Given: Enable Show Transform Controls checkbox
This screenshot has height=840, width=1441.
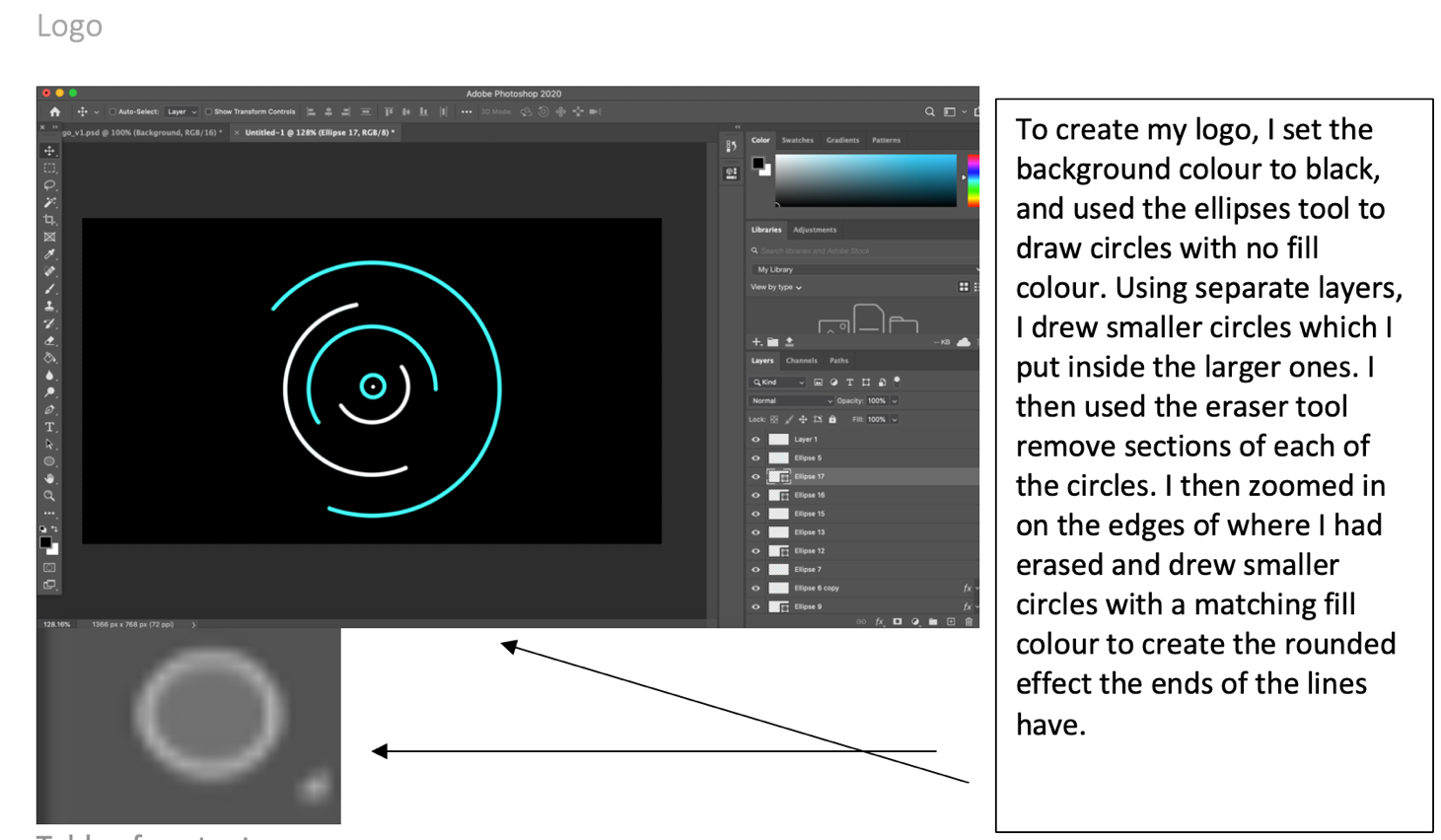Looking at the screenshot, I should [x=208, y=112].
